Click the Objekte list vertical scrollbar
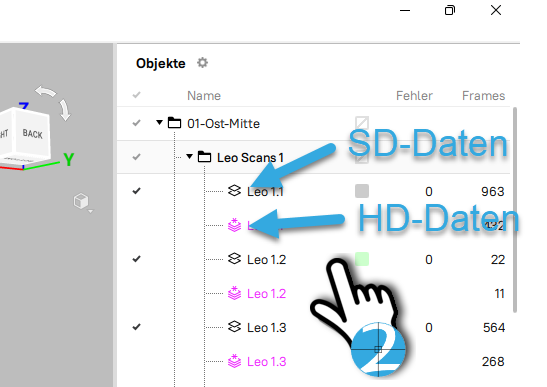Viewport: 547px width, 387px height. (x=515, y=210)
